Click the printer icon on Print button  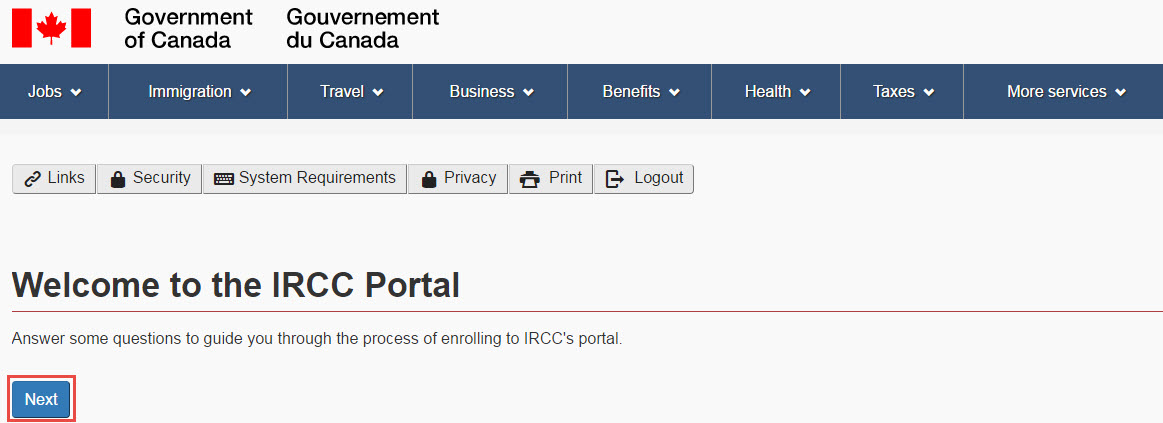click(x=530, y=179)
